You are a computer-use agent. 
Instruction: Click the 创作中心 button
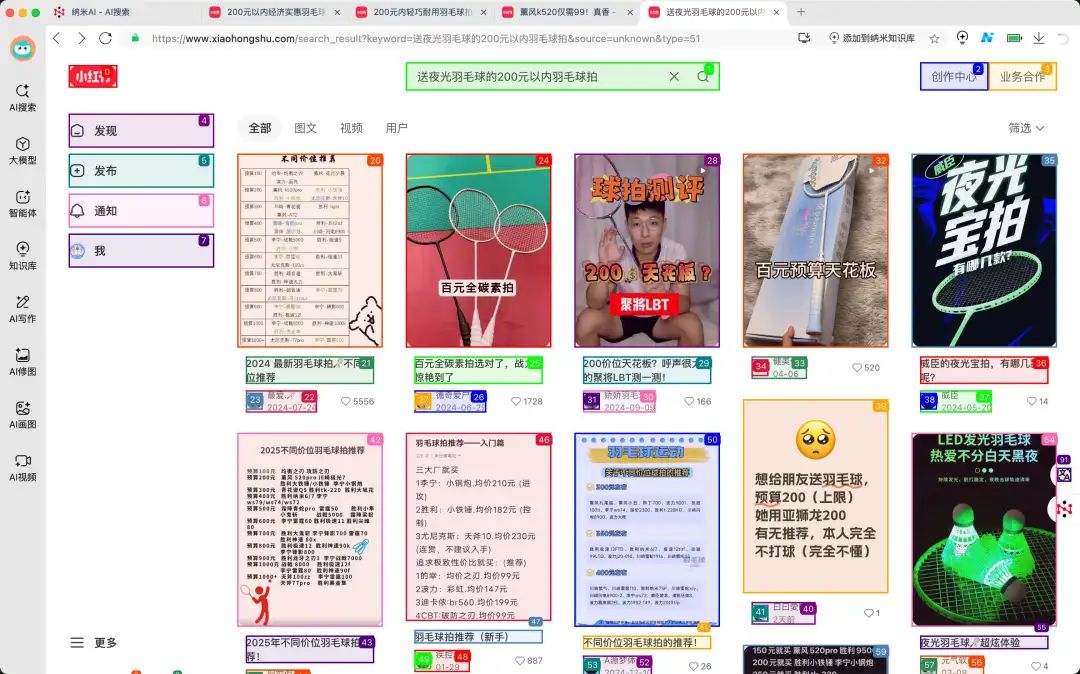(x=953, y=76)
